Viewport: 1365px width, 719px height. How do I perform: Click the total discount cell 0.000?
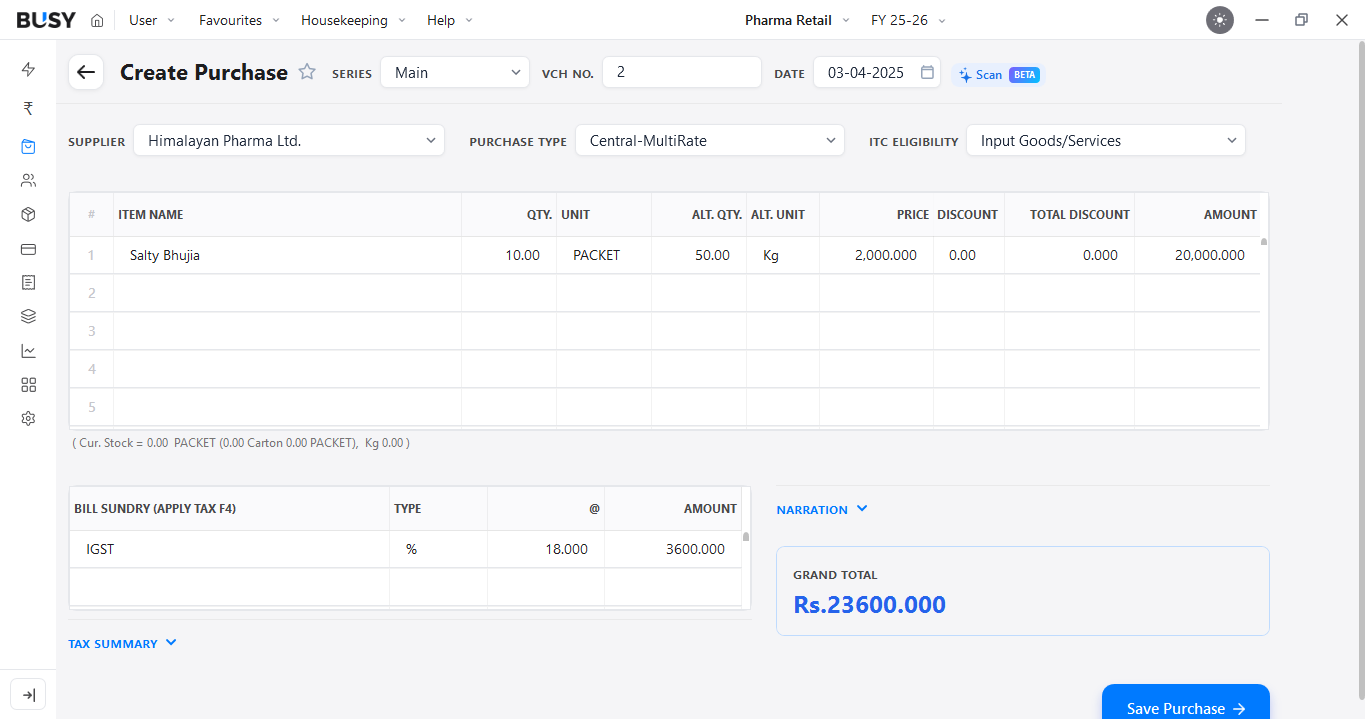1069,255
